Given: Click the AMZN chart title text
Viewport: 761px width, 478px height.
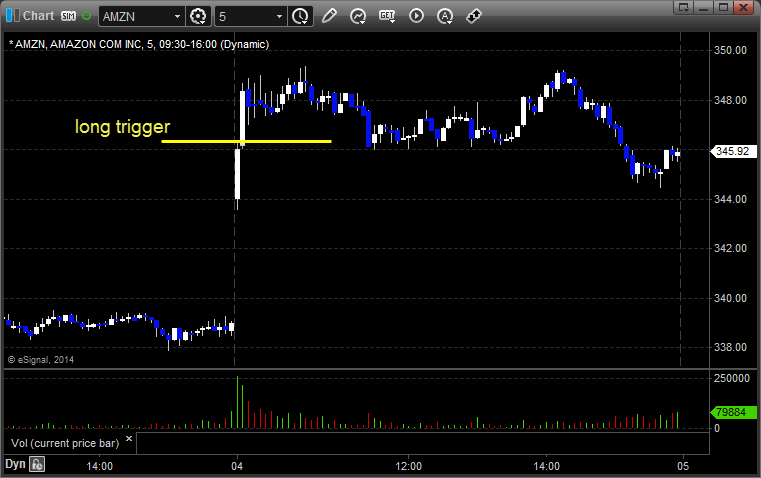Looking at the screenshot, I should (x=139, y=44).
